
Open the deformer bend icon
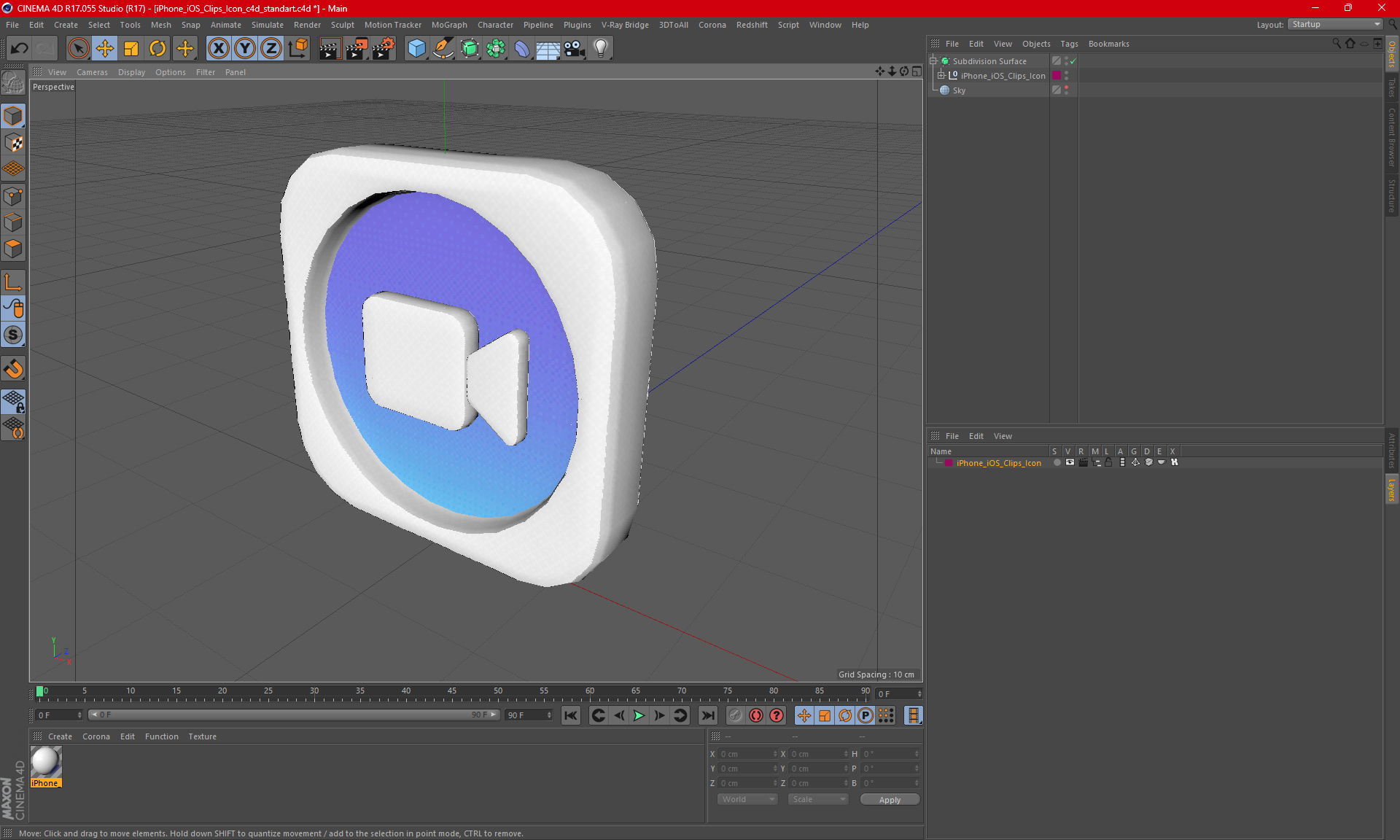(522, 48)
